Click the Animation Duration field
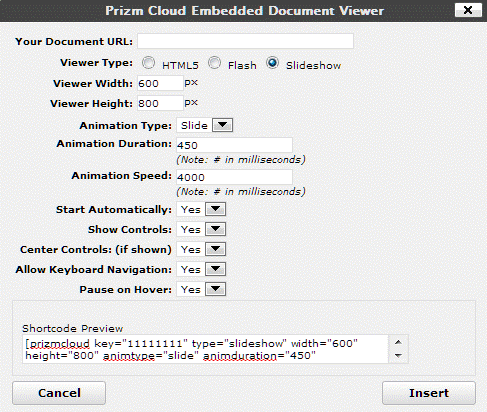This screenshot has height=412, width=487. (234, 145)
